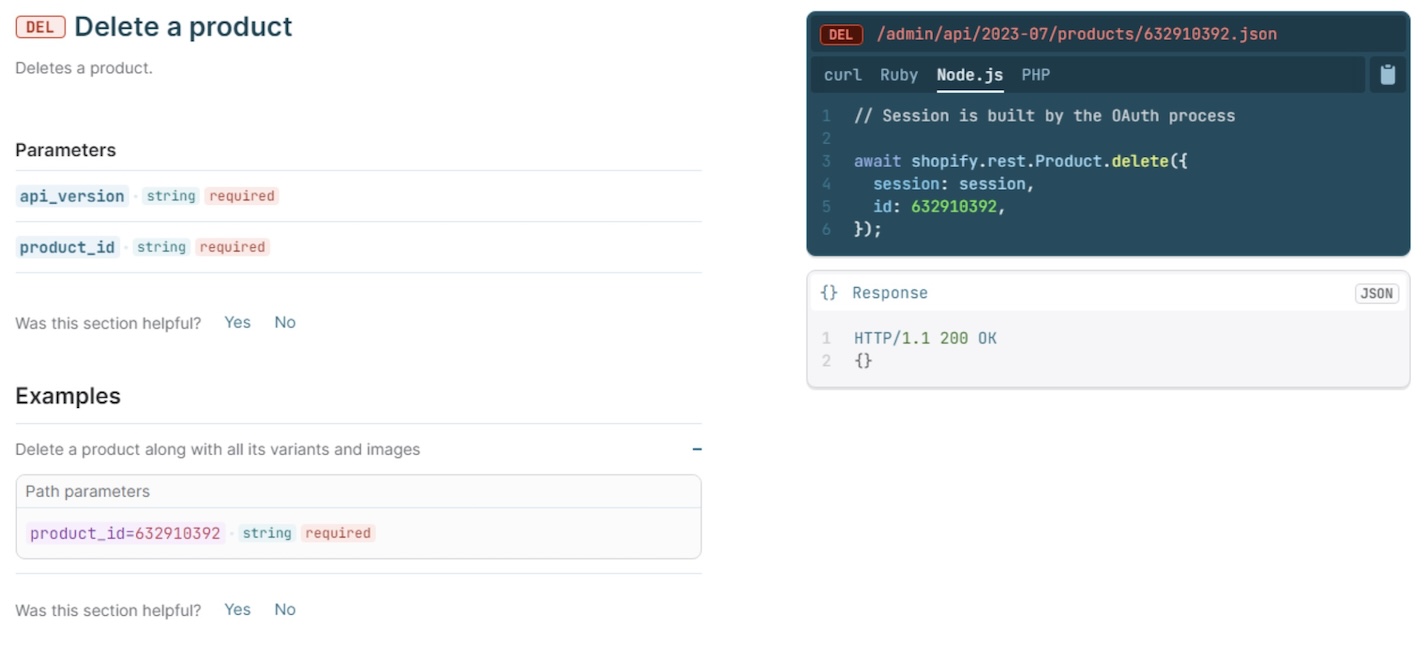Click the Deletes a product description
Viewport: 1424px width, 653px height.
coord(84,68)
